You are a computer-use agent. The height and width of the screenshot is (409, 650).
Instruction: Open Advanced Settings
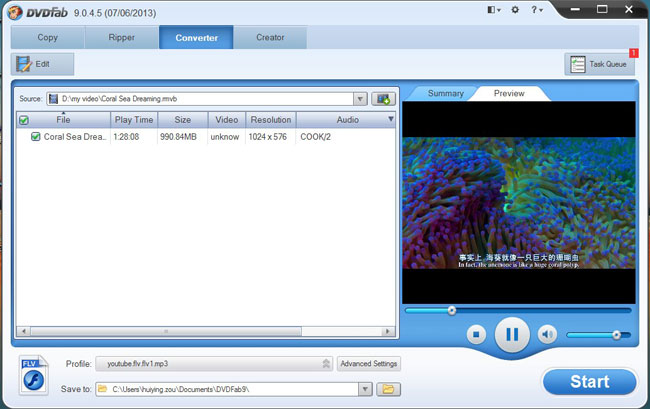[369, 364]
